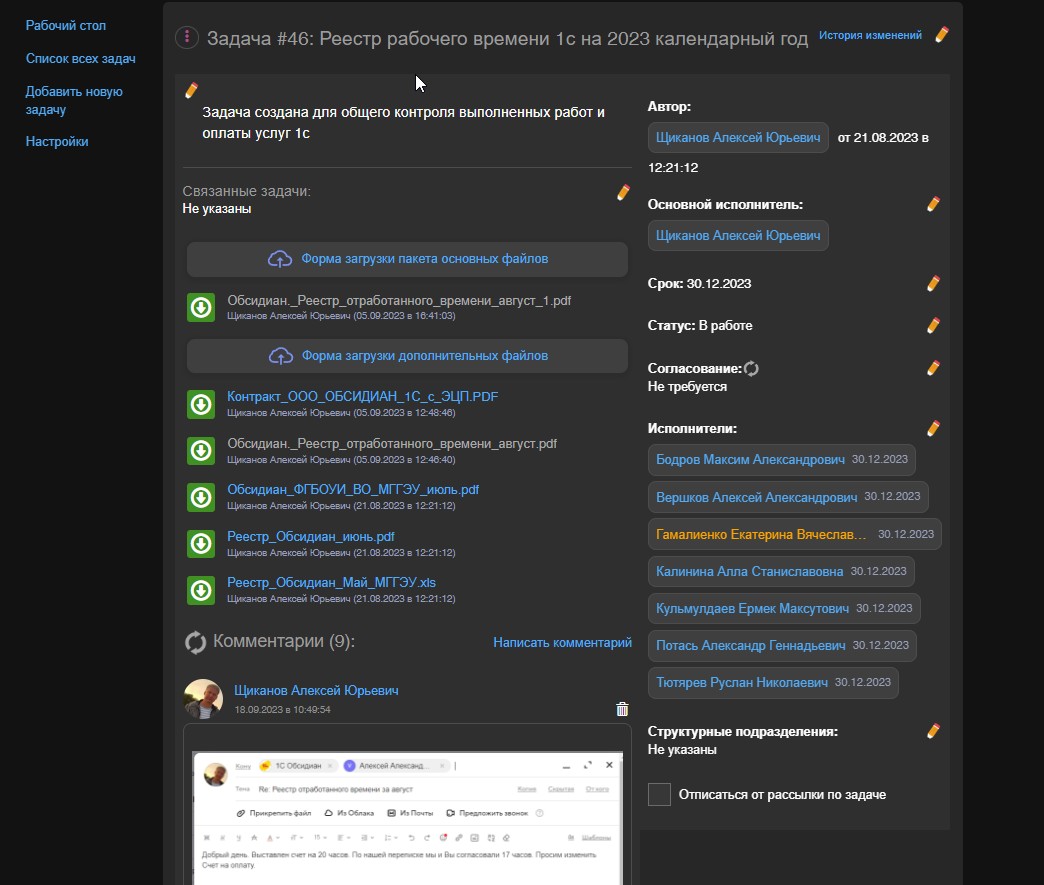Screen dimensions: 1044x885
Task: Edit Основной исполнитель via pencil icon
Action: (x=933, y=204)
